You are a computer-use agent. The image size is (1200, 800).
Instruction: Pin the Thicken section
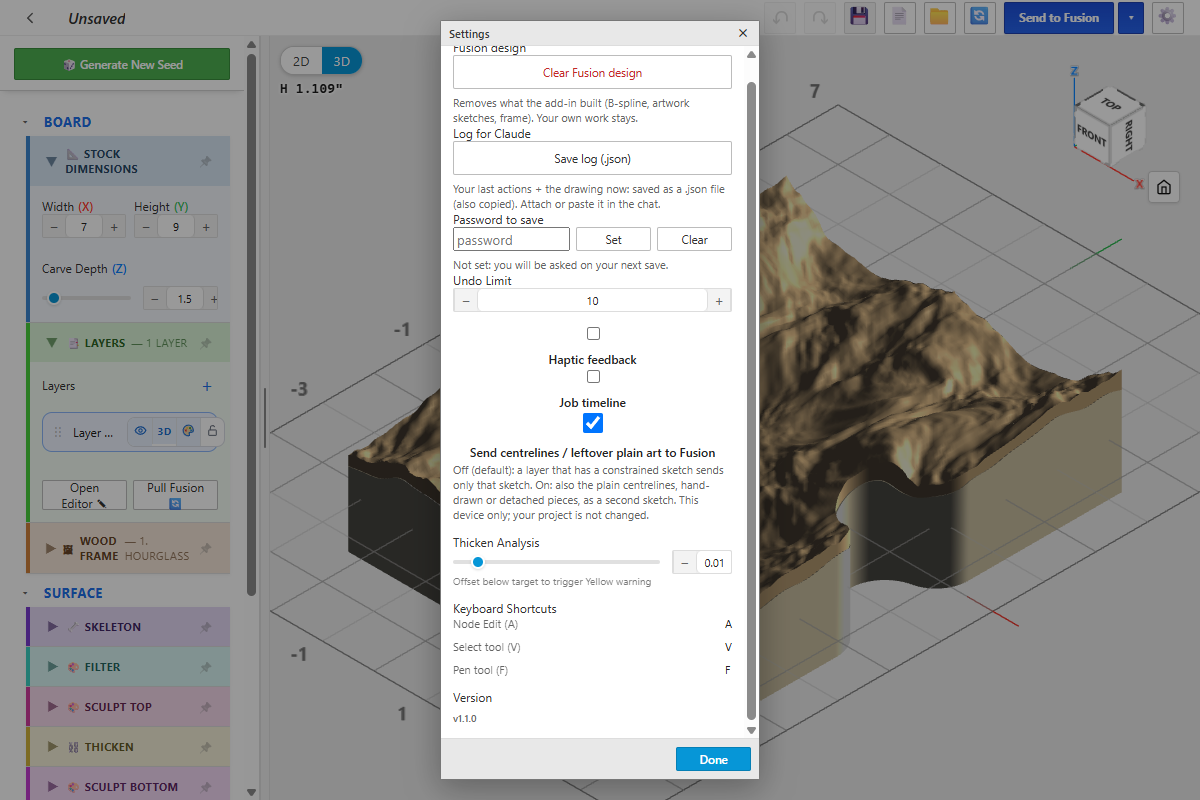coord(206,747)
